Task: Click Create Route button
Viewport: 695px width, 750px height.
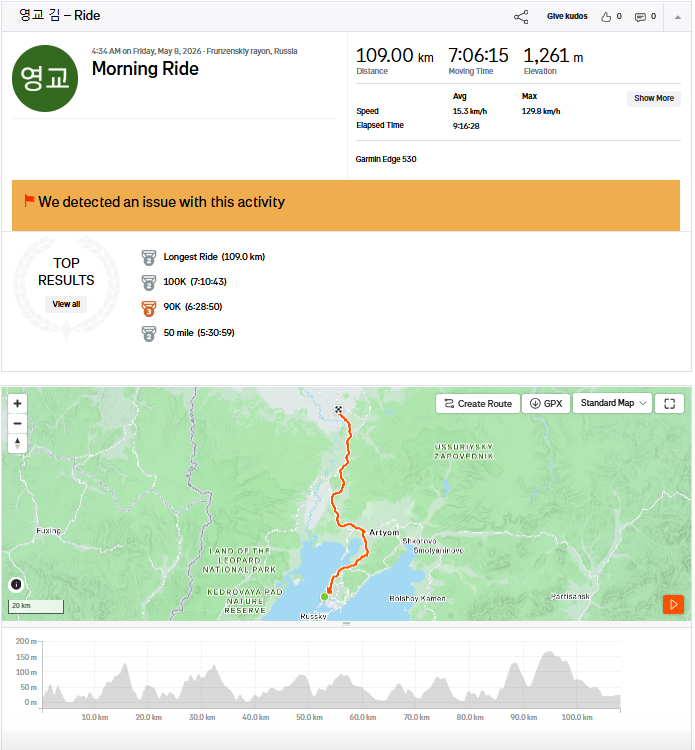Action: (x=477, y=404)
